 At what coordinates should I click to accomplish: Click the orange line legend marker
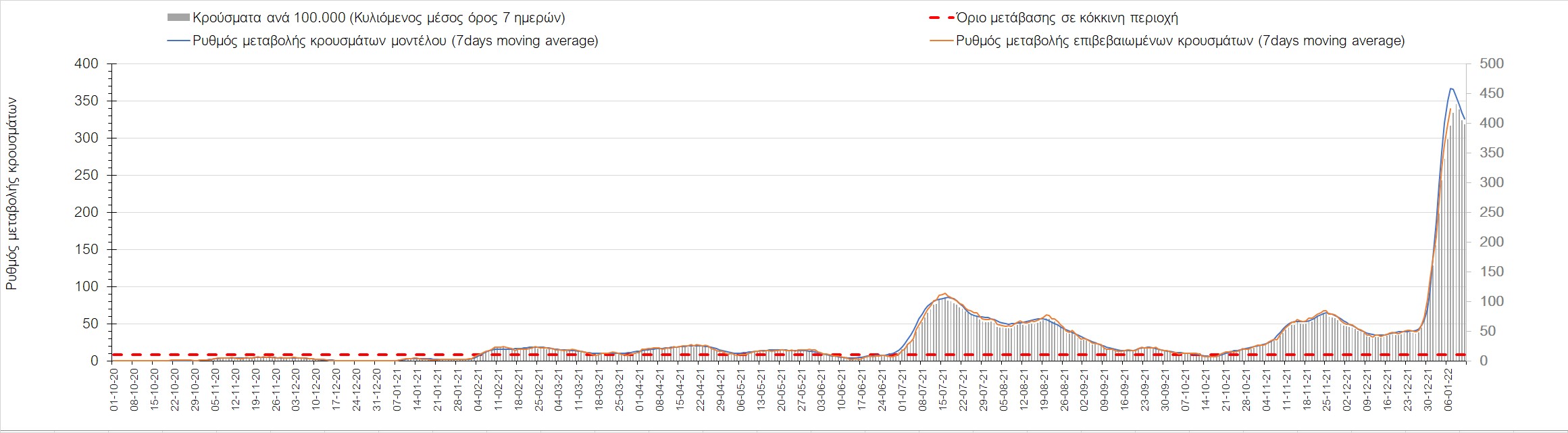942,41
